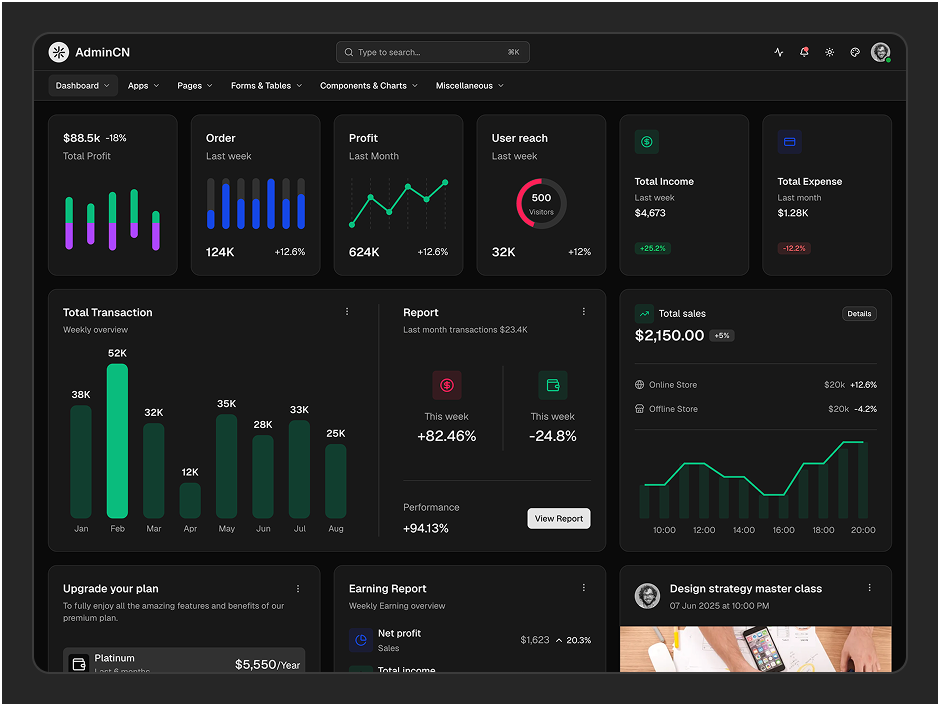Click the Total Expense card icon
Image resolution: width=940 pixels, height=706 pixels.
[x=790, y=142]
